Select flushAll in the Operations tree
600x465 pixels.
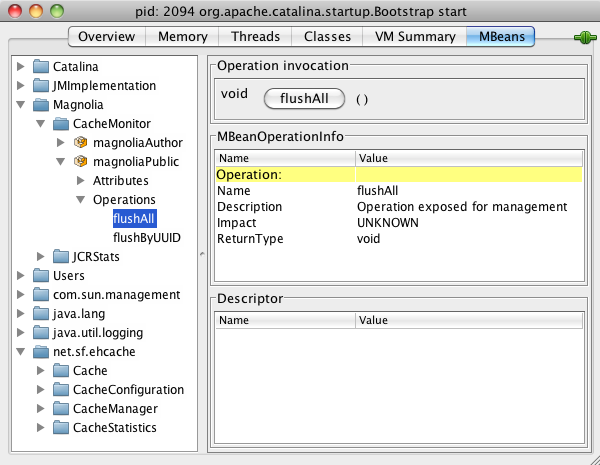click(x=134, y=219)
